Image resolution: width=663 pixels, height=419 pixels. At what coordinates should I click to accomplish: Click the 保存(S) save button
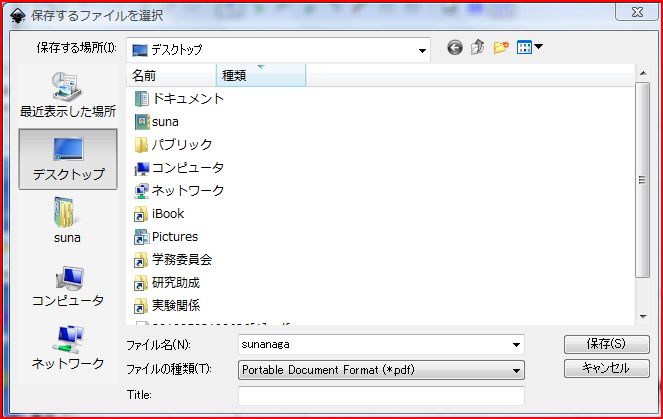tap(597, 344)
